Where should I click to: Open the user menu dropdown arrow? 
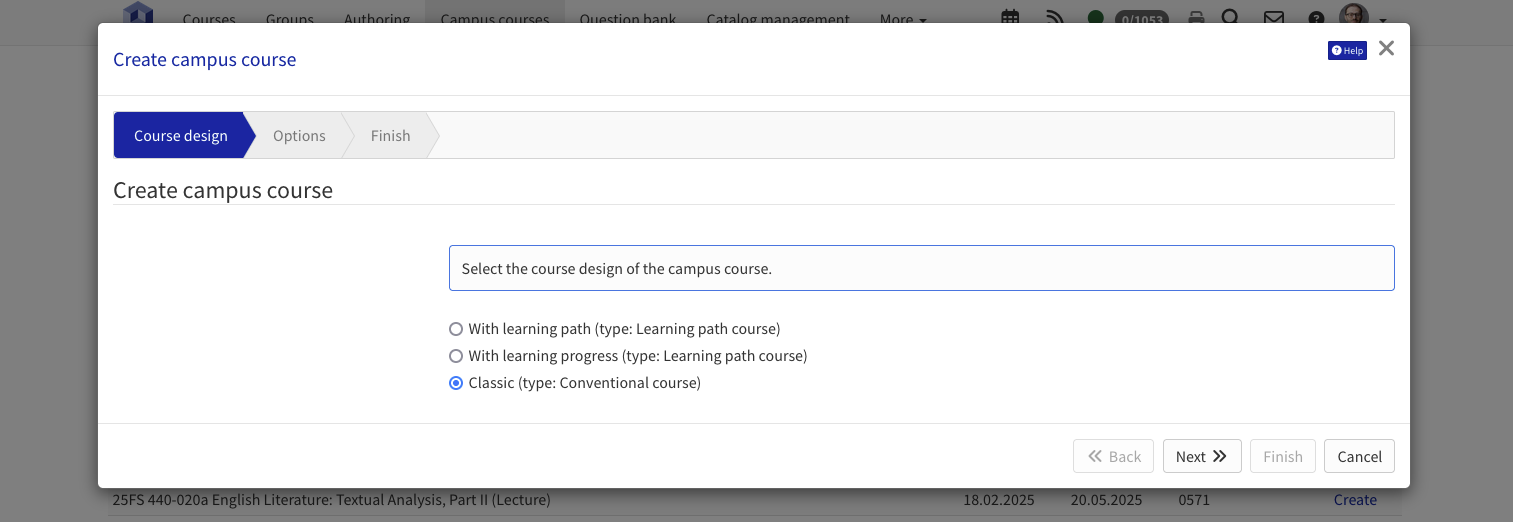1383,19
